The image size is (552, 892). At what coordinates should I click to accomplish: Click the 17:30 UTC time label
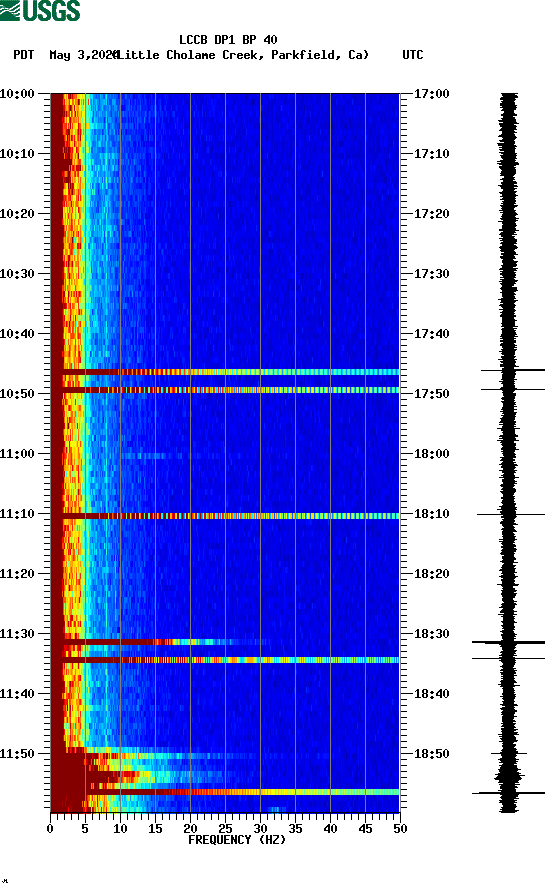431,274
